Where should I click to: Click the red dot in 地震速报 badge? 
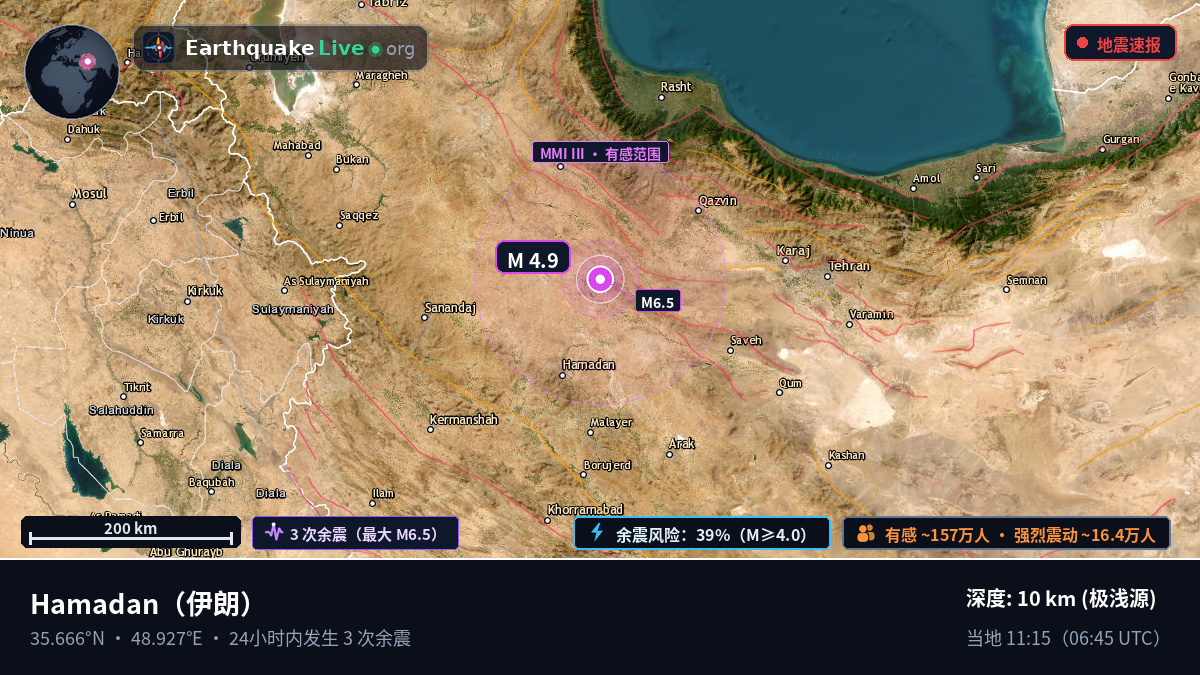(x=1082, y=43)
